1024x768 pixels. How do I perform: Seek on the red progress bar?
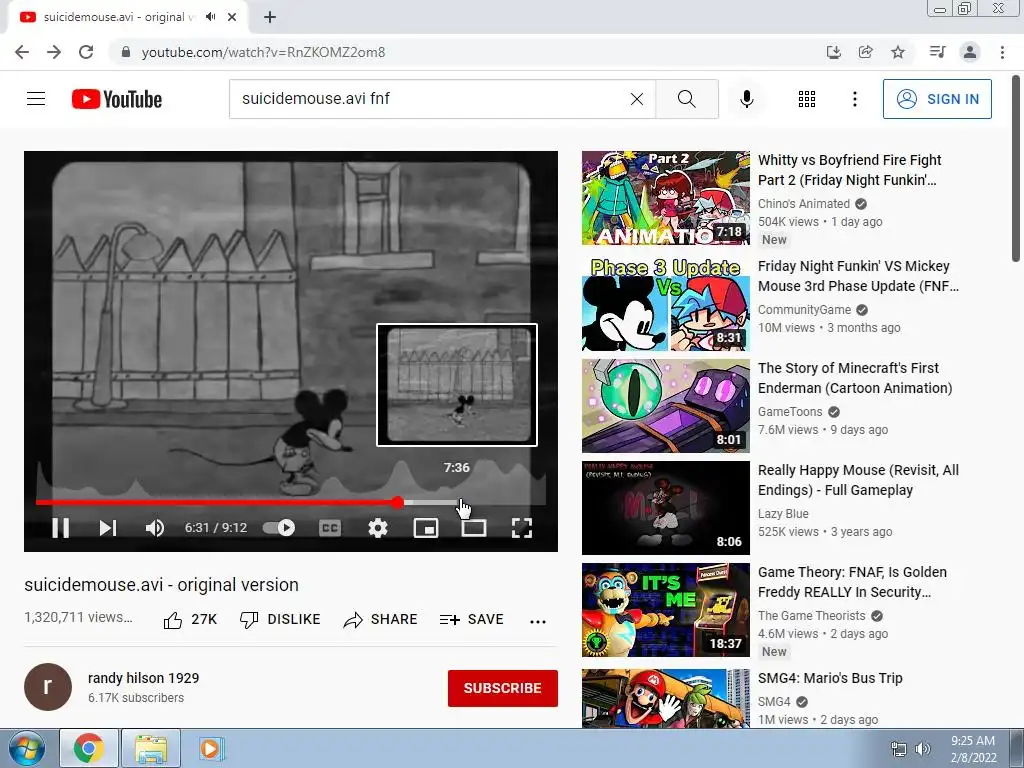pos(216,502)
